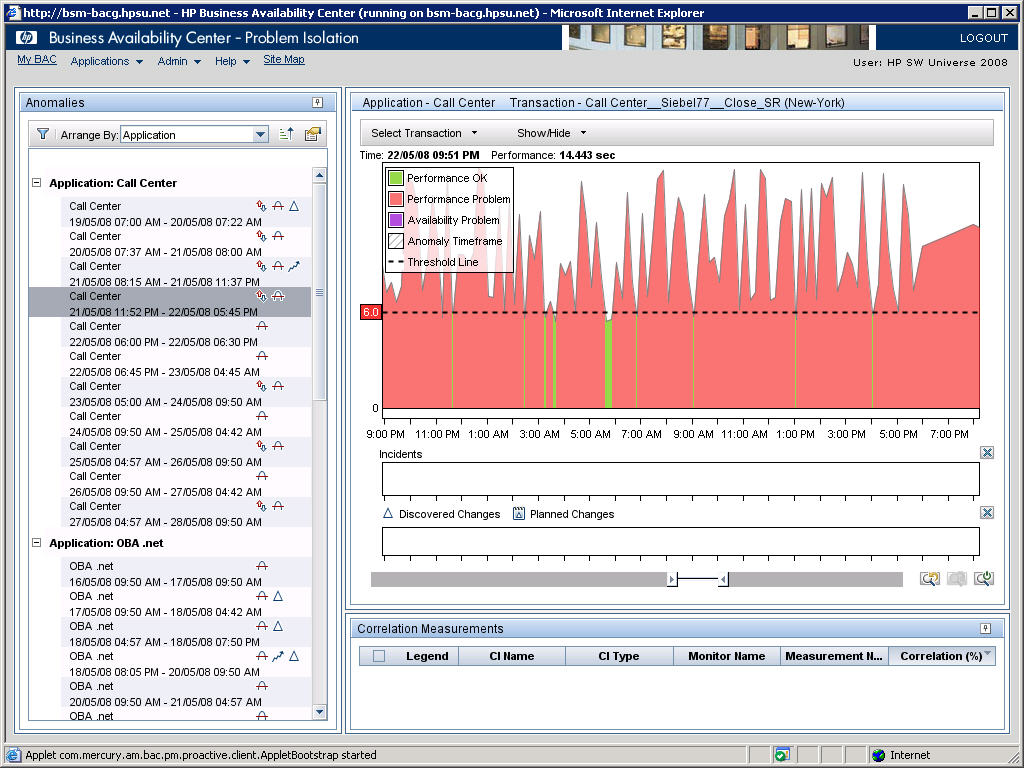Click the Performance Problem red legend swatch
This screenshot has width=1024, height=768.
[x=396, y=199]
